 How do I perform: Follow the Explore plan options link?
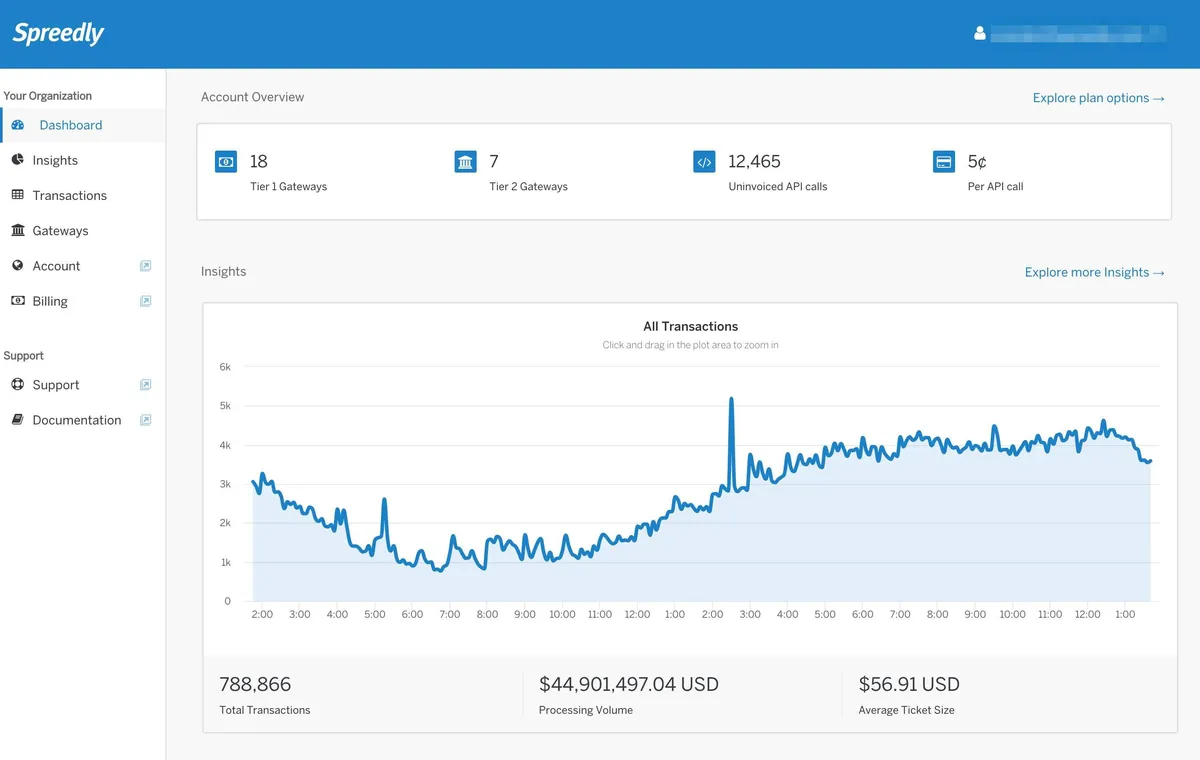(1098, 98)
